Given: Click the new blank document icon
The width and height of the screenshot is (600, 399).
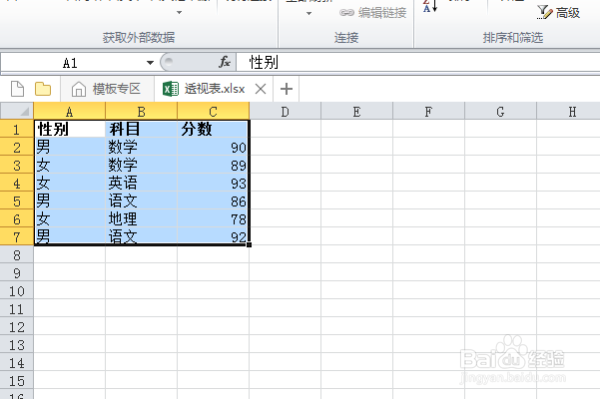Looking at the screenshot, I should (x=17, y=89).
